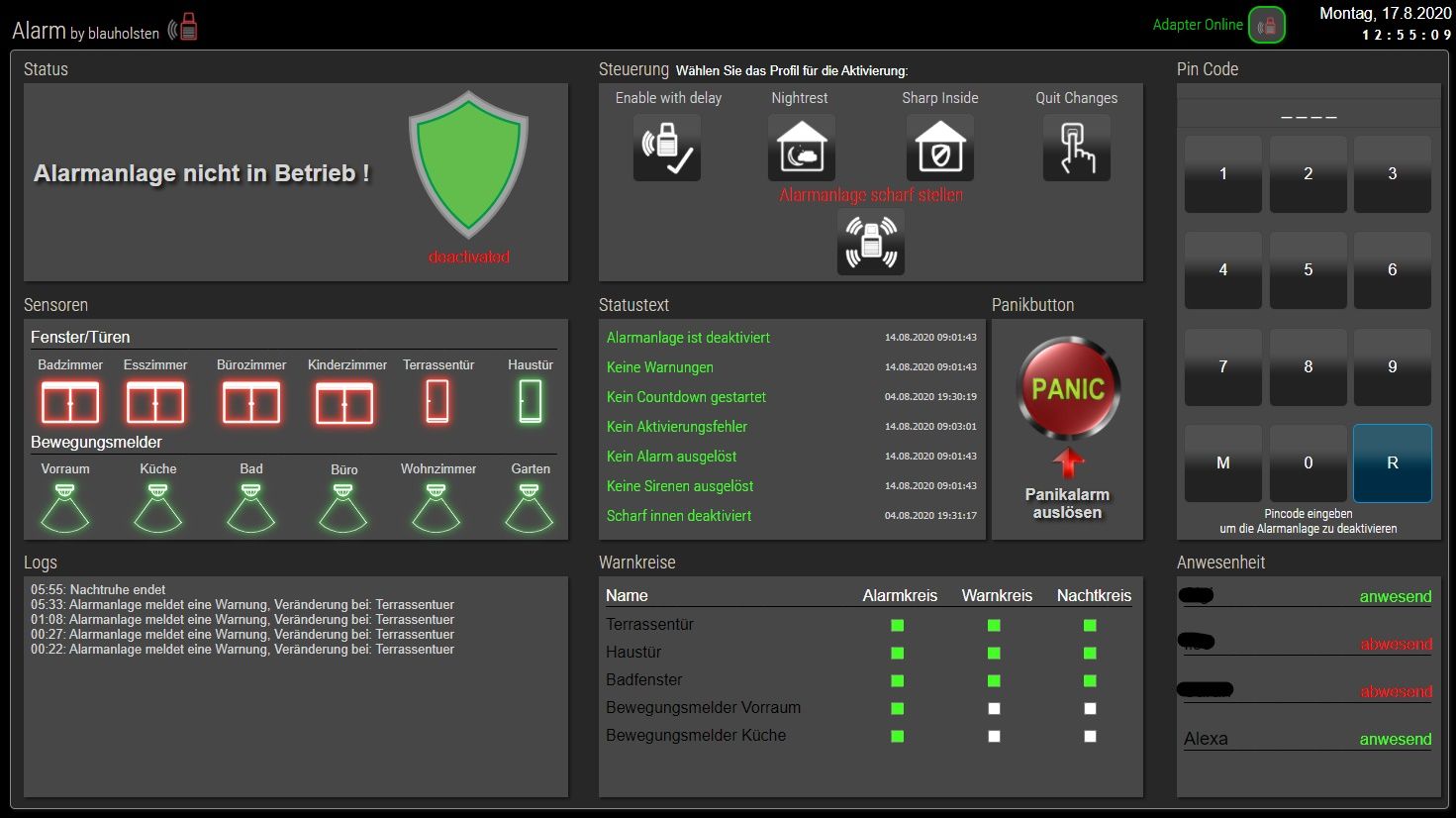Select Esszimmer window sensor icon

[155, 403]
